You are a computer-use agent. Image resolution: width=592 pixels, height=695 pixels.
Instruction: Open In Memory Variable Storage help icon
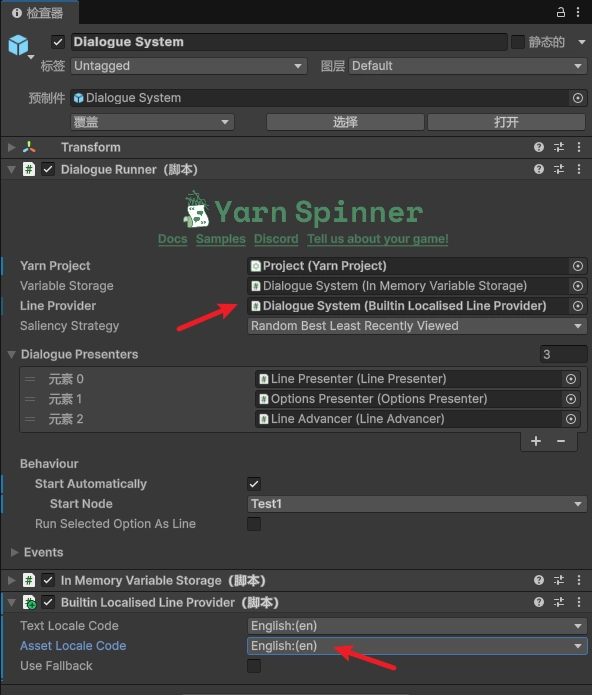point(539,580)
